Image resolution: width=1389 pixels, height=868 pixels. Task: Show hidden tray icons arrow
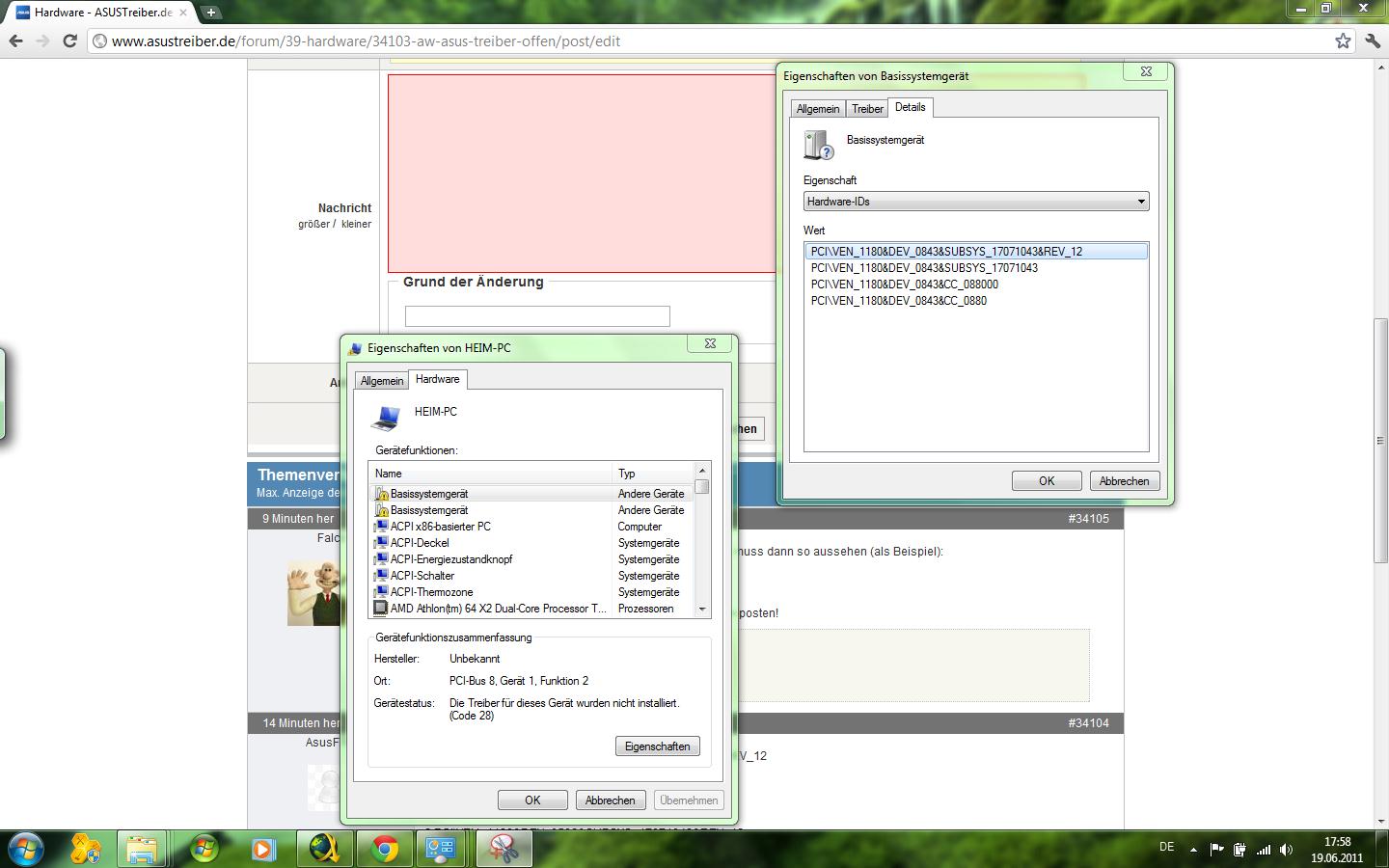pos(1193,850)
